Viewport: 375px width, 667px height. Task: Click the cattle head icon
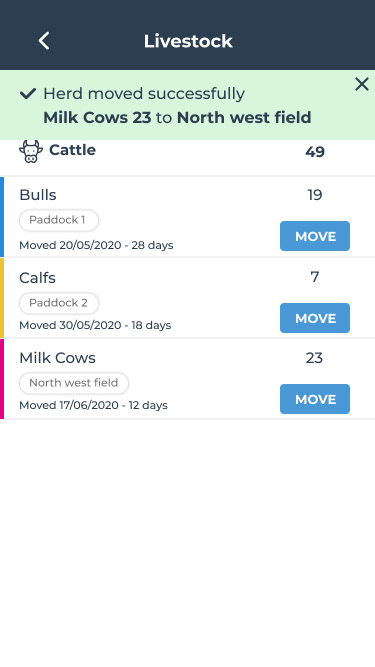click(31, 151)
